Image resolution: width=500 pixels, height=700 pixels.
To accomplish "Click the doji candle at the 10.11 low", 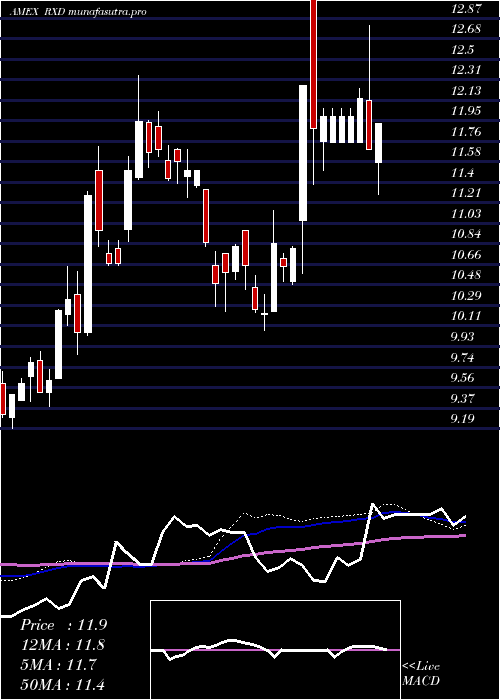I will tap(265, 314).
